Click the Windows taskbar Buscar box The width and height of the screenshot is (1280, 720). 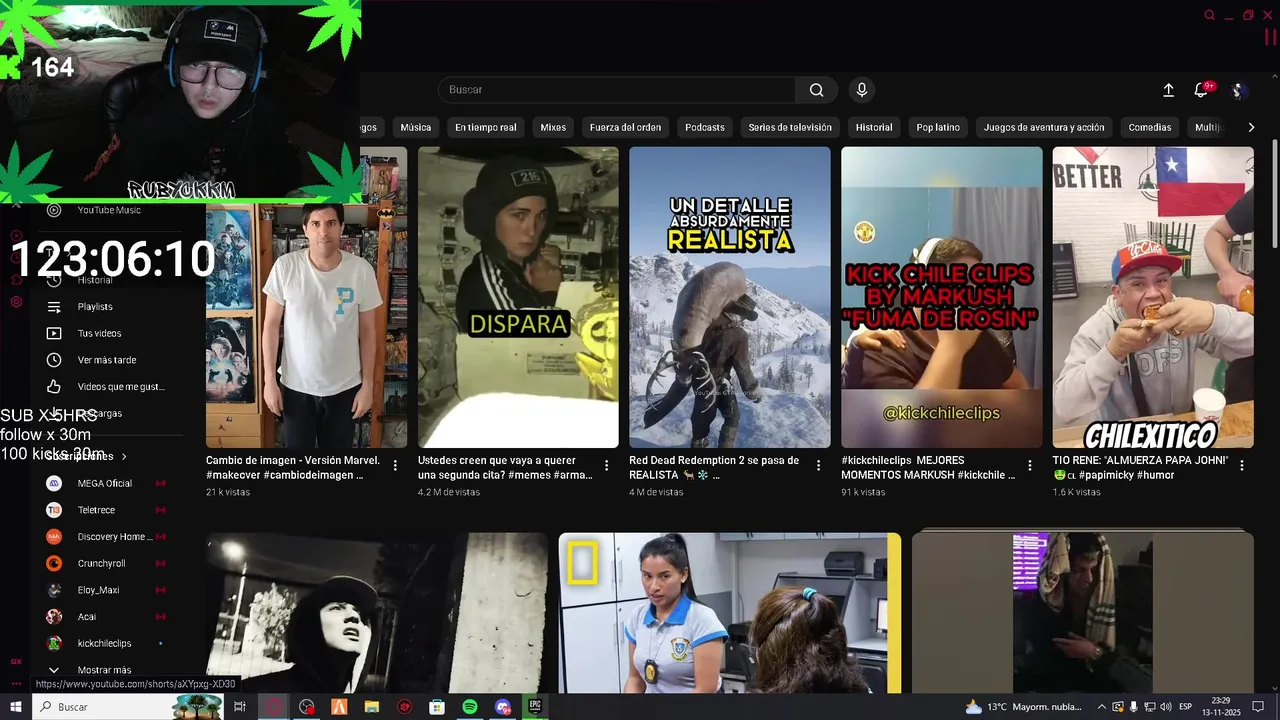pos(128,707)
